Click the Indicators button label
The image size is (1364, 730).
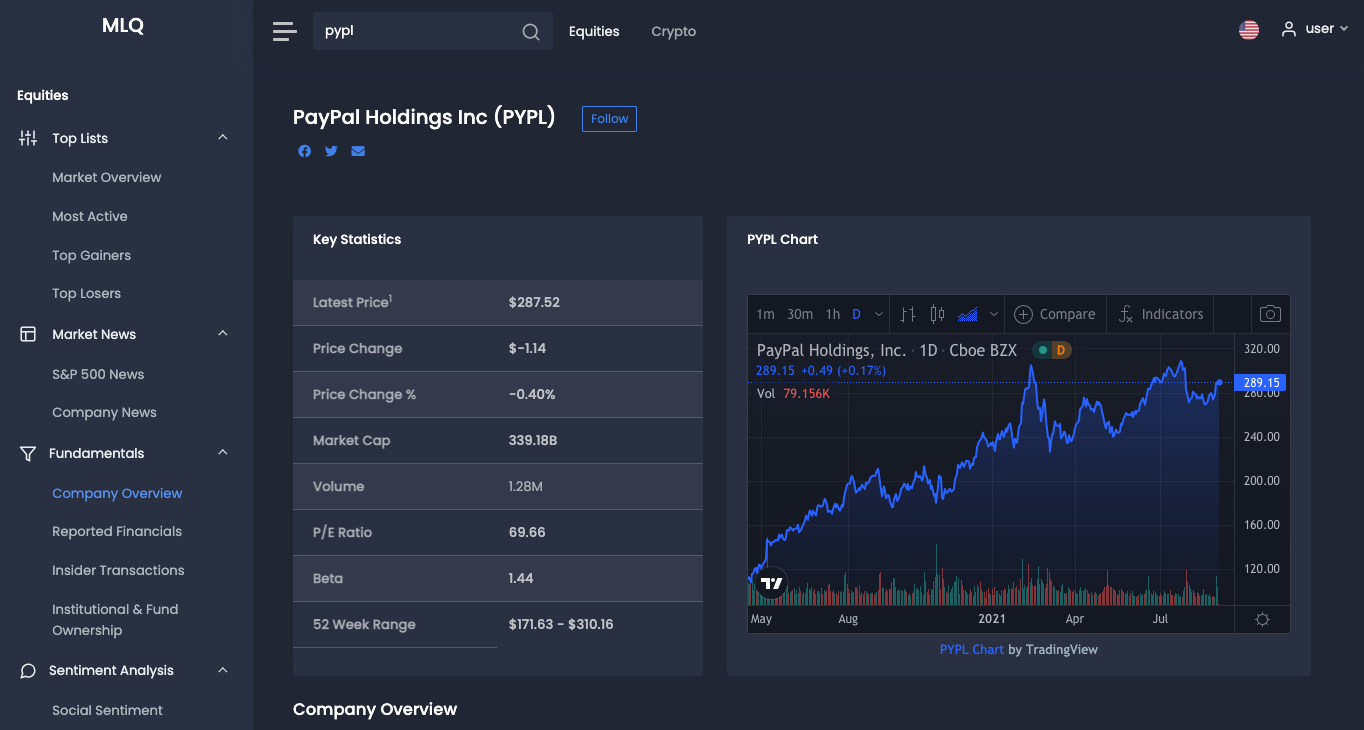pos(1173,314)
